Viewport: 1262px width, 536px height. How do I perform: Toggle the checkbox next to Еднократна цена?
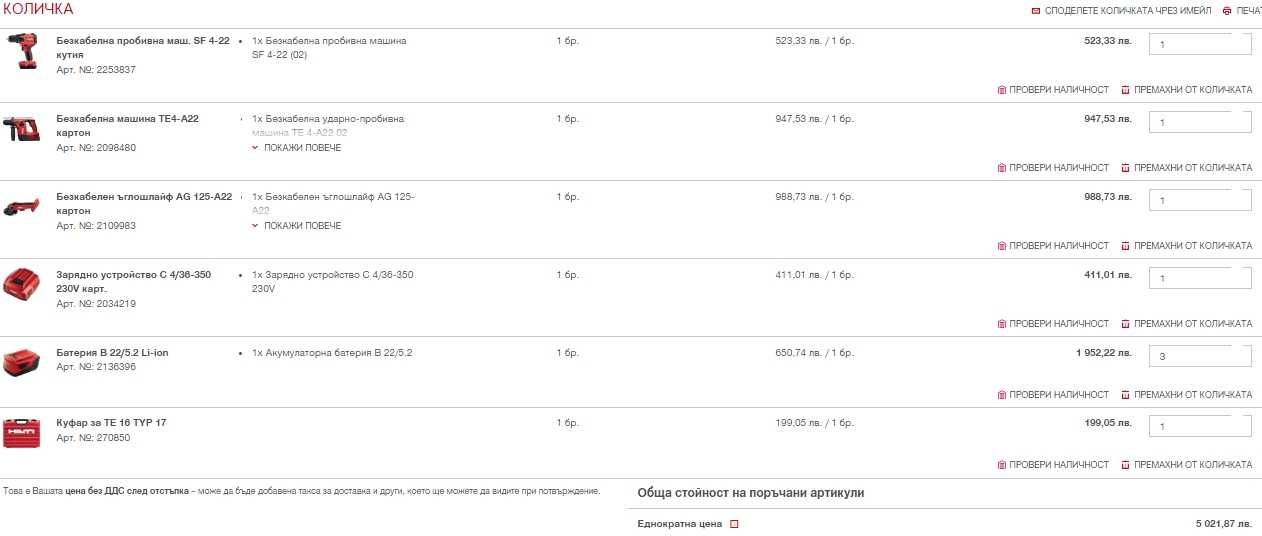734,524
